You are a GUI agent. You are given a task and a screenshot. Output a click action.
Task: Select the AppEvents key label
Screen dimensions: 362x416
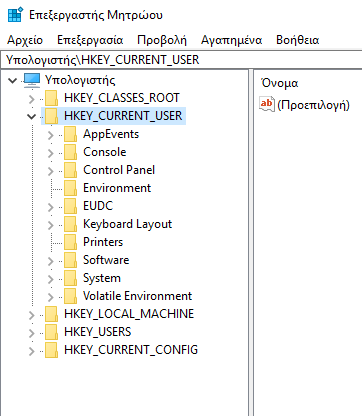(111, 134)
